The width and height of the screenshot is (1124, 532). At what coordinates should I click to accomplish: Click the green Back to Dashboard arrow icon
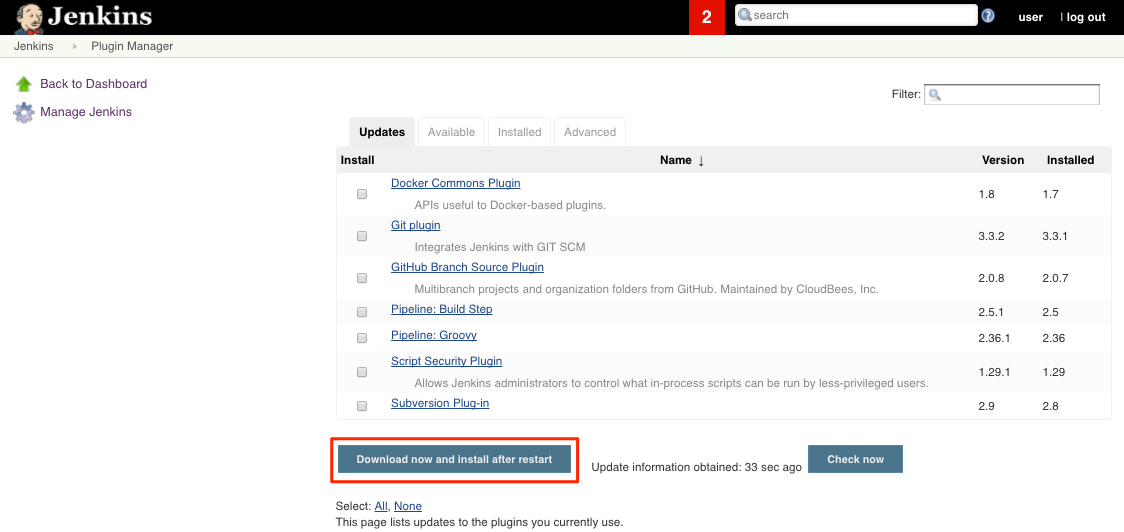tap(24, 84)
